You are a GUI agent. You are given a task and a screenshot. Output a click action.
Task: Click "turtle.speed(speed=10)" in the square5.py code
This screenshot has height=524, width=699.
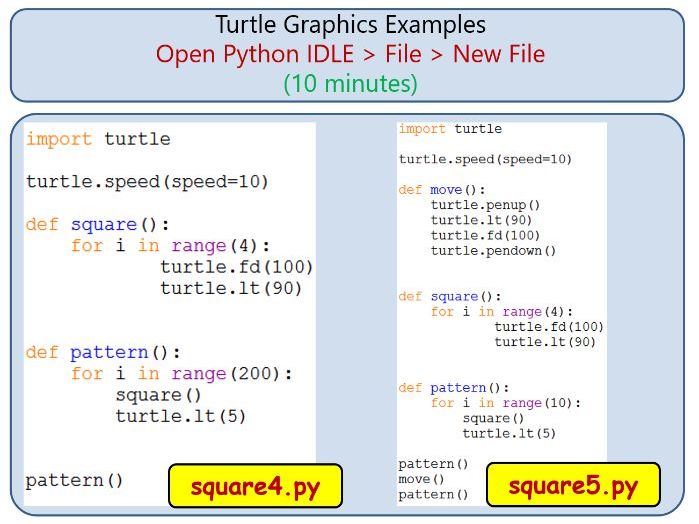click(x=485, y=159)
